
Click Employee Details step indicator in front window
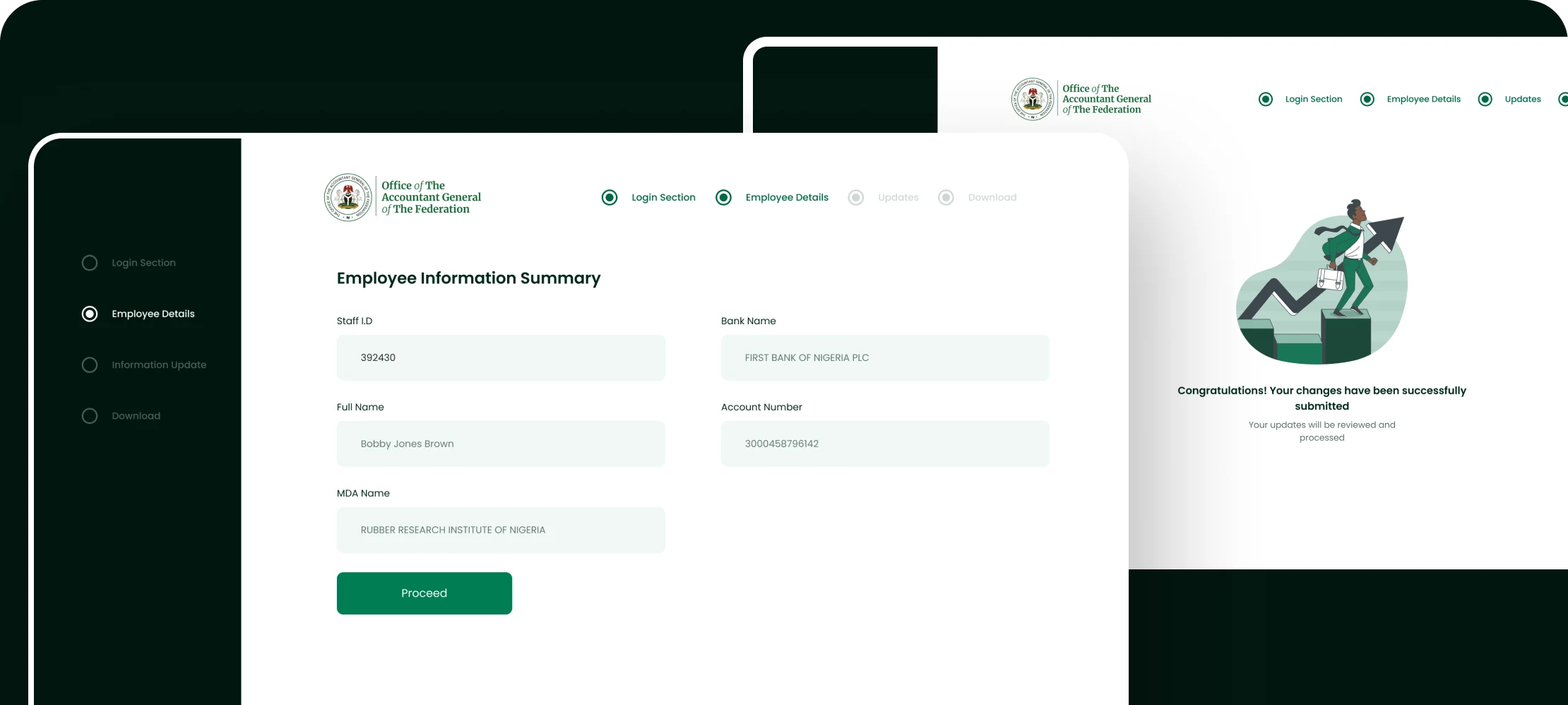coord(723,197)
